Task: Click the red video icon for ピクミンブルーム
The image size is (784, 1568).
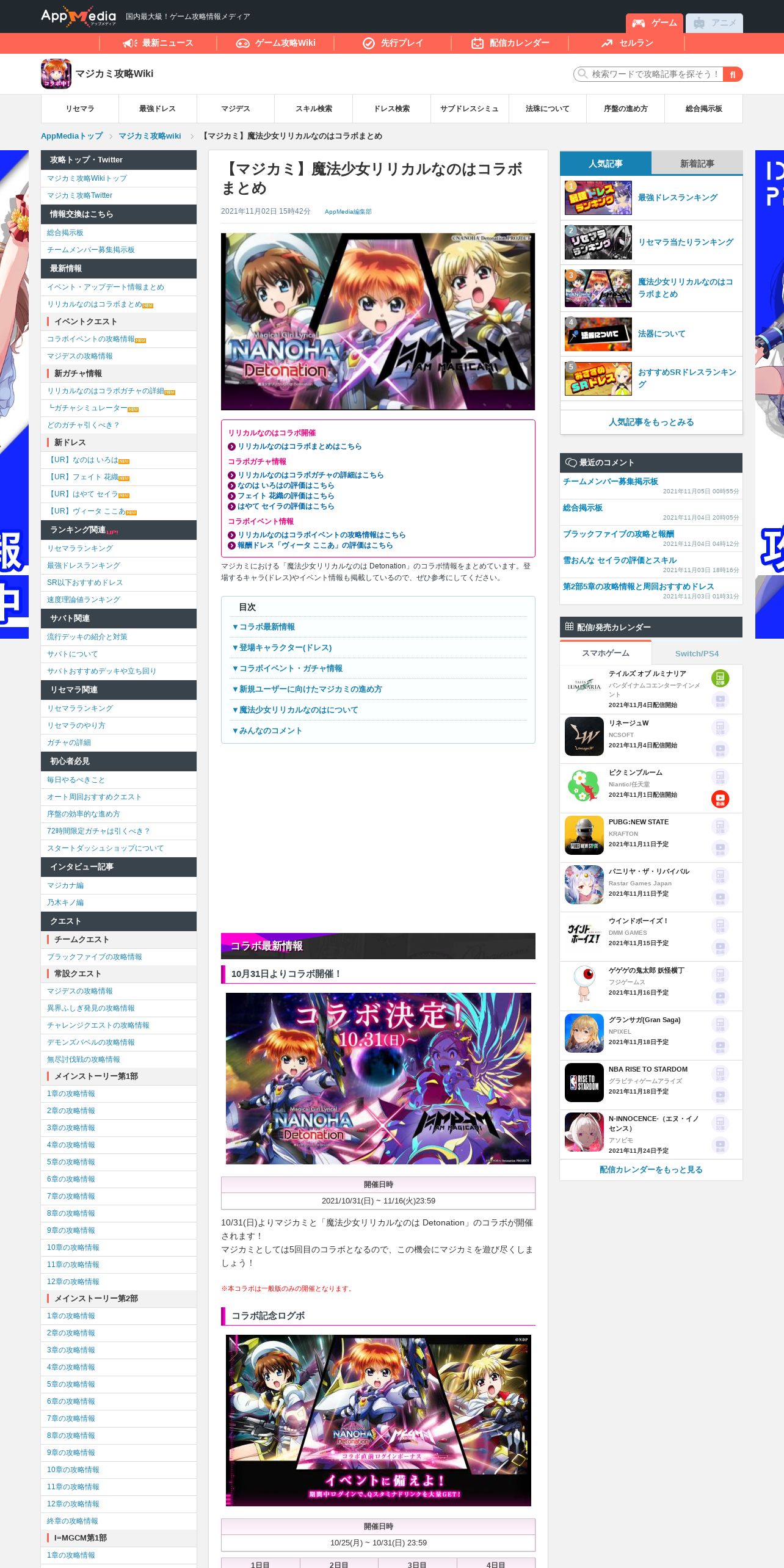Action: (720, 799)
